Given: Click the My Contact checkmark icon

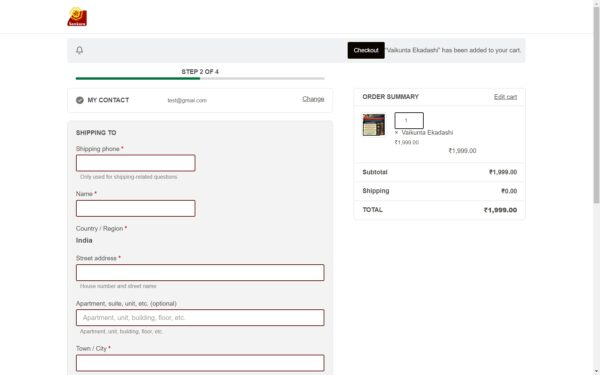Looking at the screenshot, I should 80,100.
